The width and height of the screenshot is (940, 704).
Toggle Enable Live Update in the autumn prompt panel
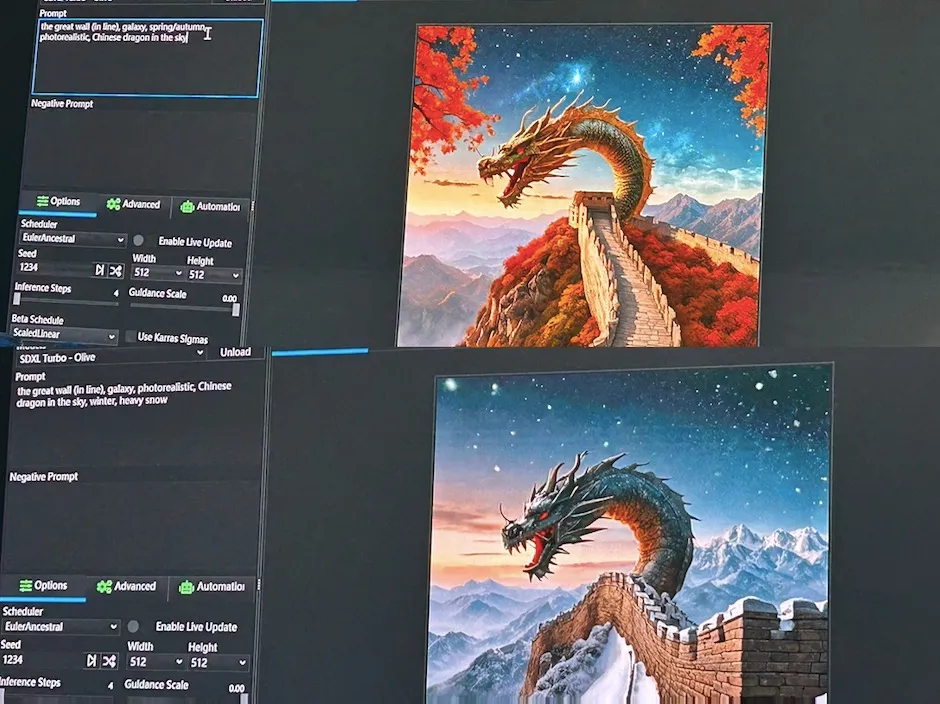tap(139, 242)
